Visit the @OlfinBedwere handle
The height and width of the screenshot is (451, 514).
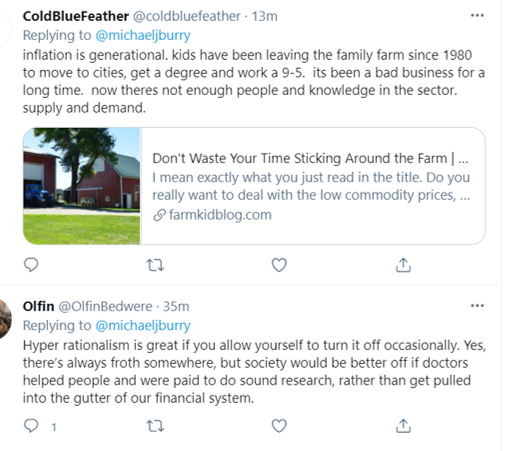pos(105,306)
